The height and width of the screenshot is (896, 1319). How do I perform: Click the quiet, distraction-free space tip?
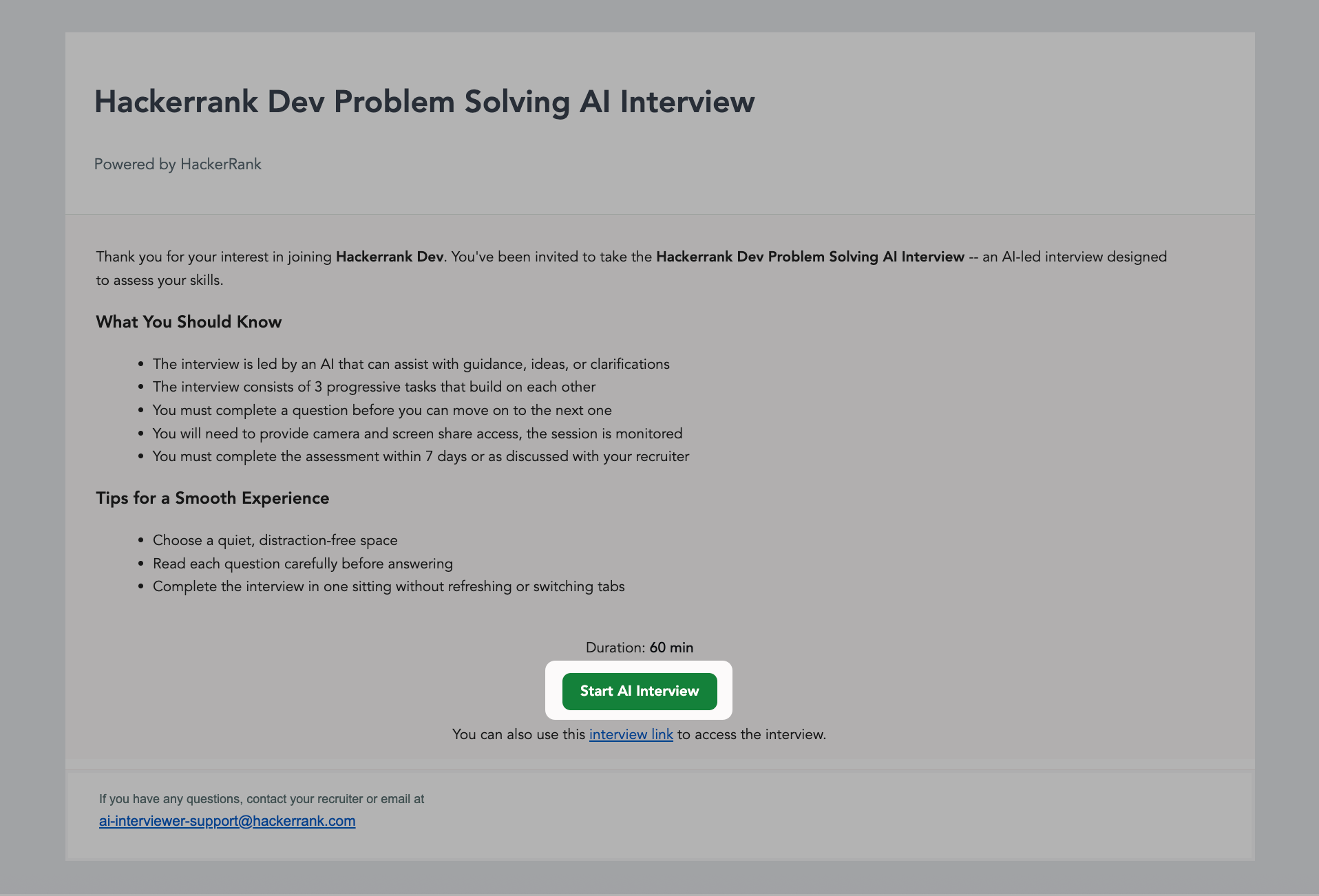click(275, 540)
